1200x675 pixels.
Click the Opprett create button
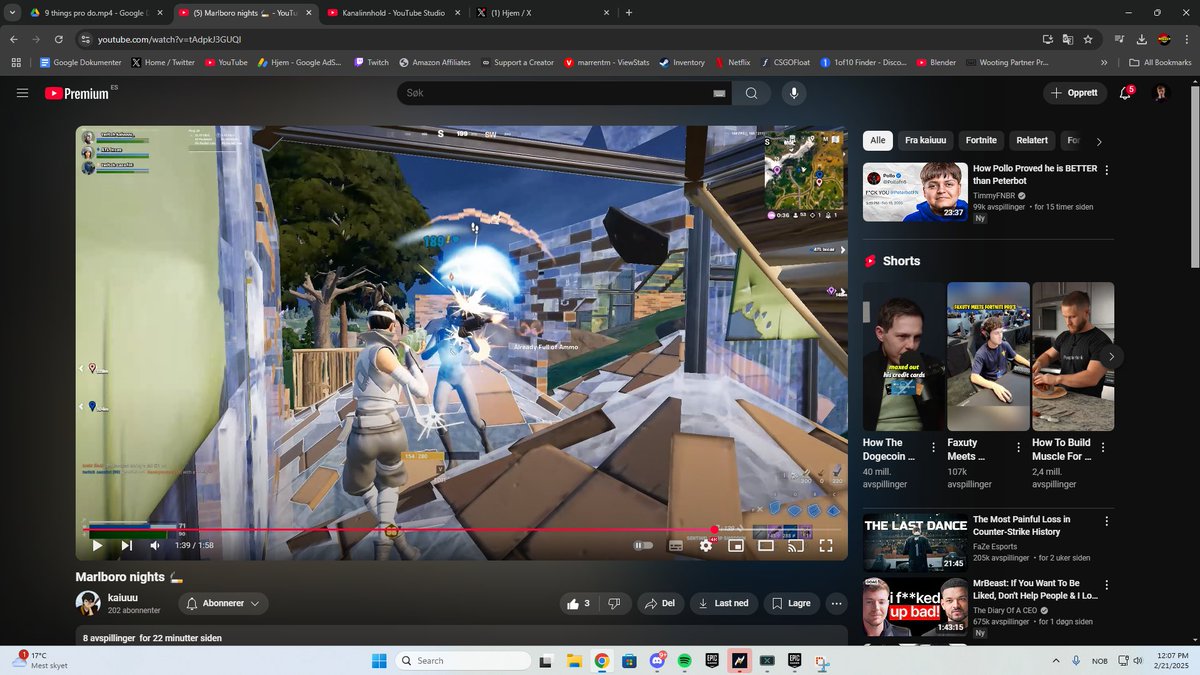point(1075,93)
